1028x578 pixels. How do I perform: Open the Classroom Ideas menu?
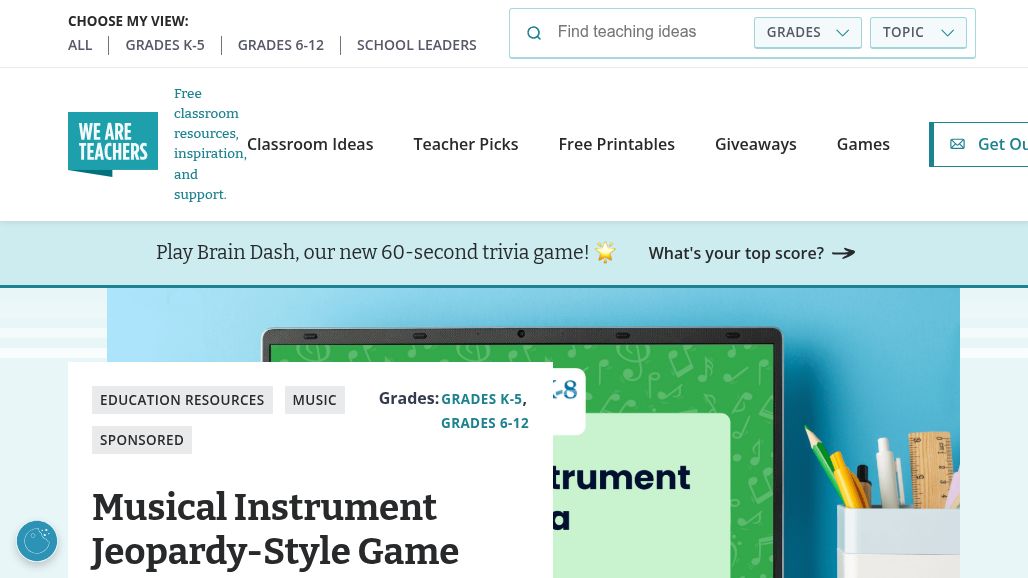(310, 144)
